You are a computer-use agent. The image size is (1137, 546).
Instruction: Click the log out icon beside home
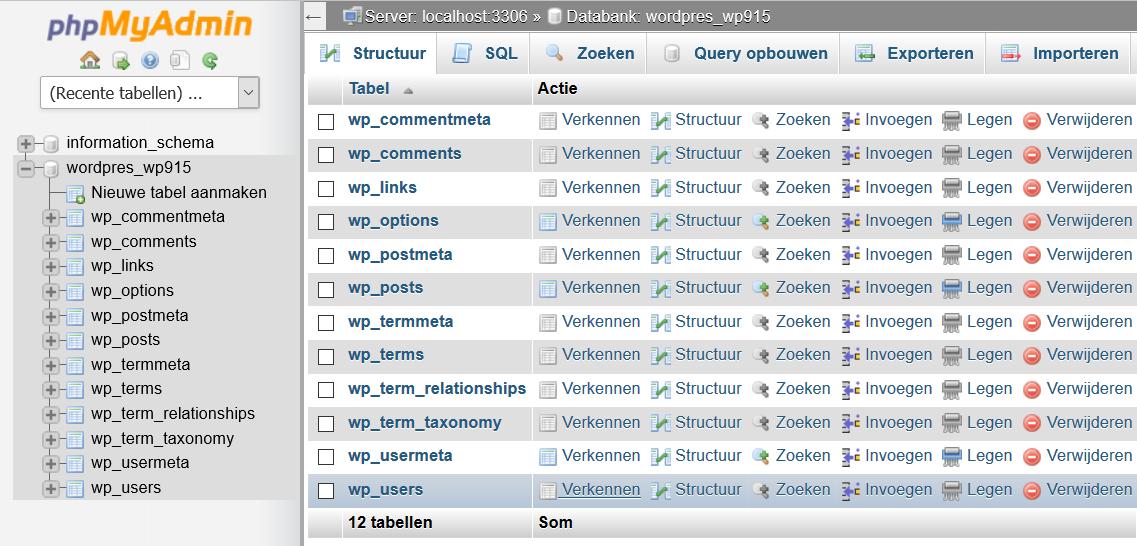point(120,61)
